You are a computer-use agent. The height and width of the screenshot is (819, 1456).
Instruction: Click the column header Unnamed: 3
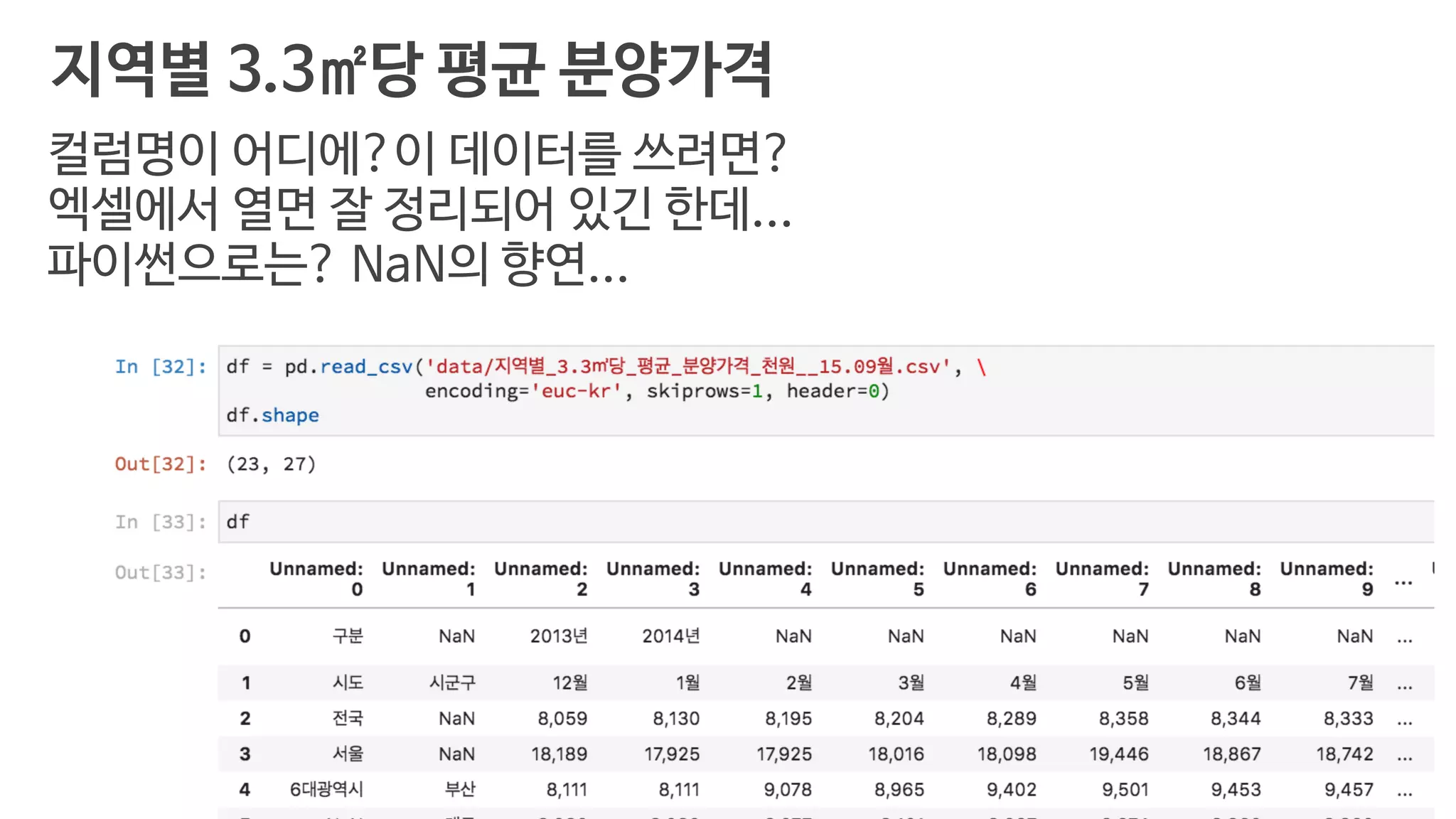[x=653, y=579]
